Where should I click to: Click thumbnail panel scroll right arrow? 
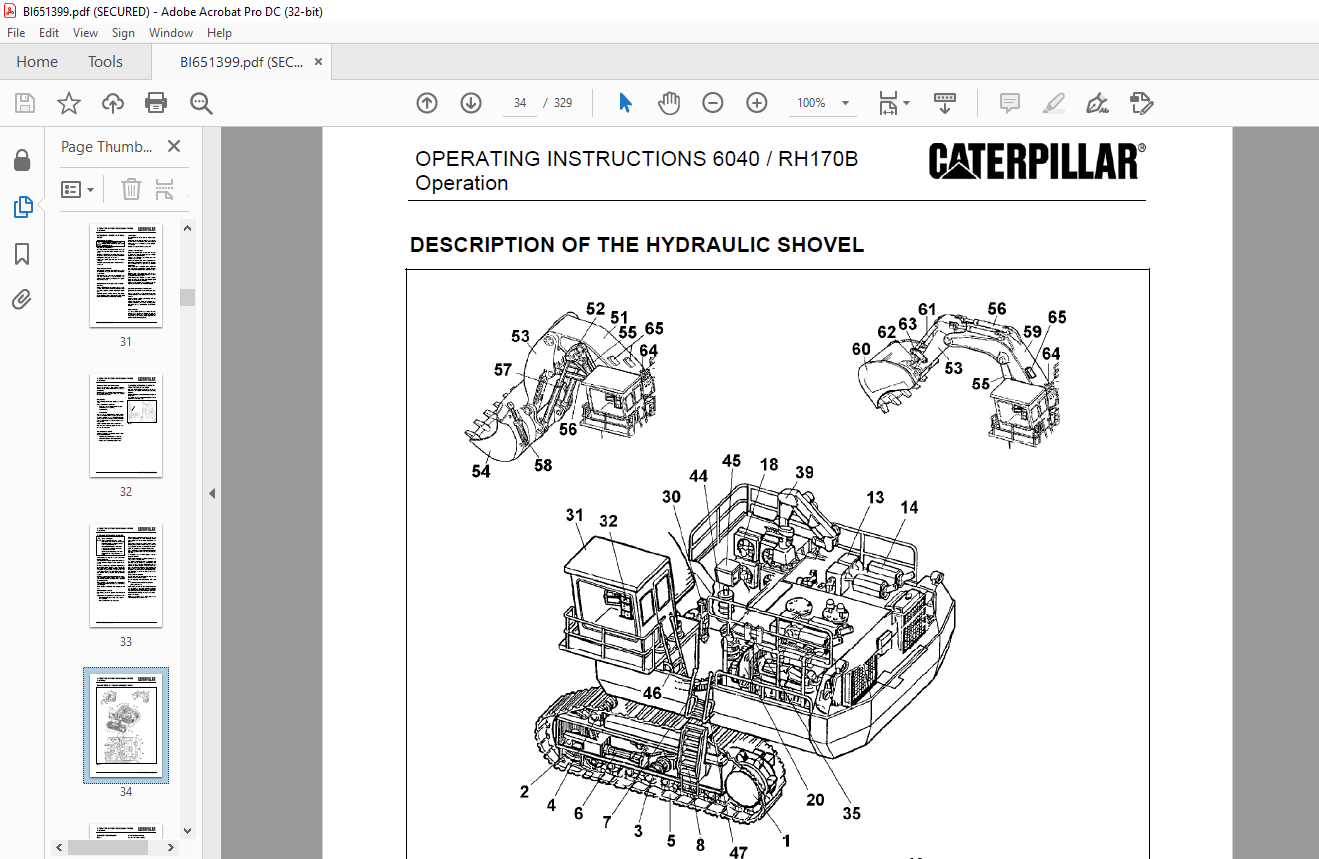point(173,847)
